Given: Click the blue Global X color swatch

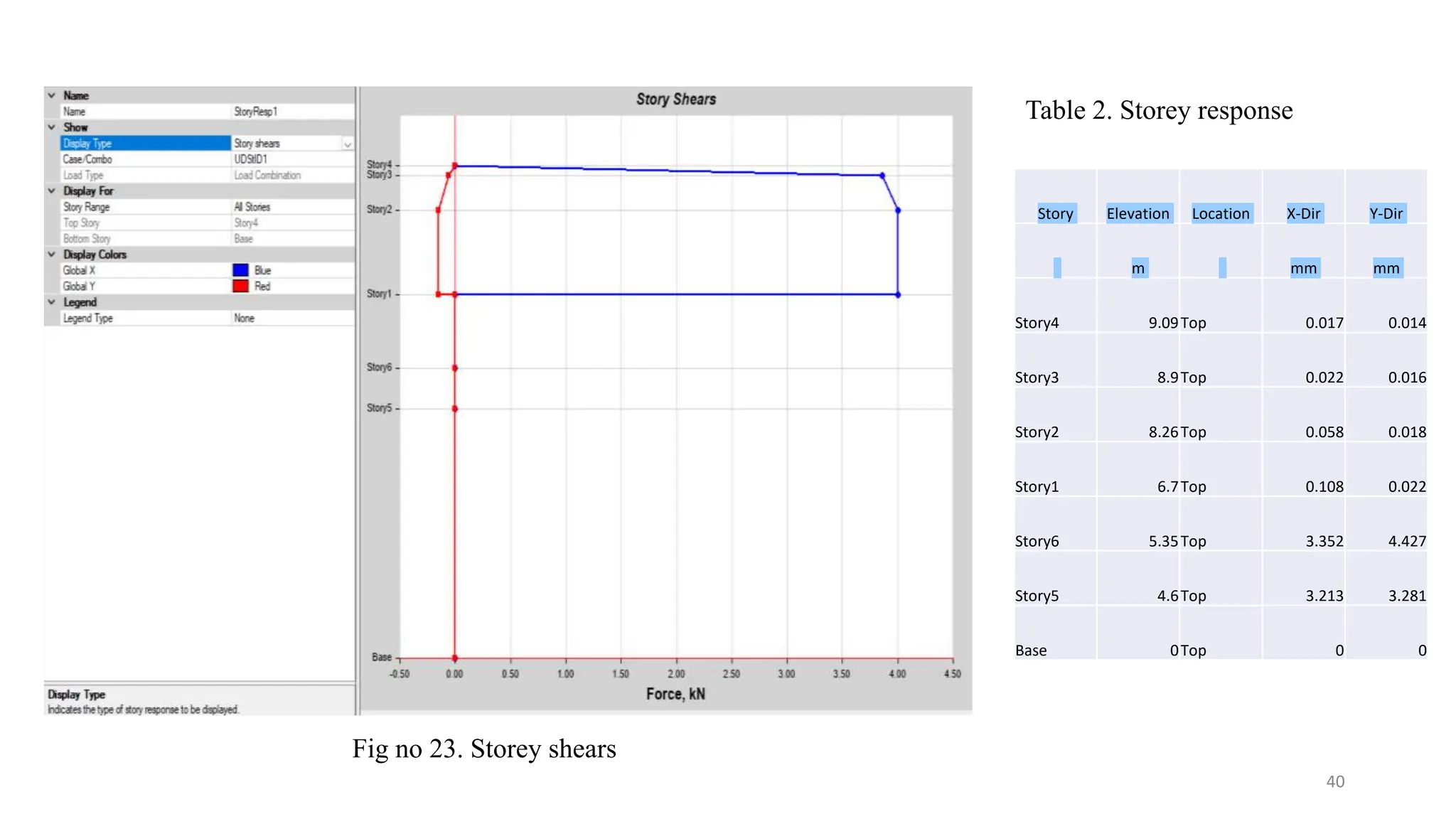Looking at the screenshot, I should 240,270.
